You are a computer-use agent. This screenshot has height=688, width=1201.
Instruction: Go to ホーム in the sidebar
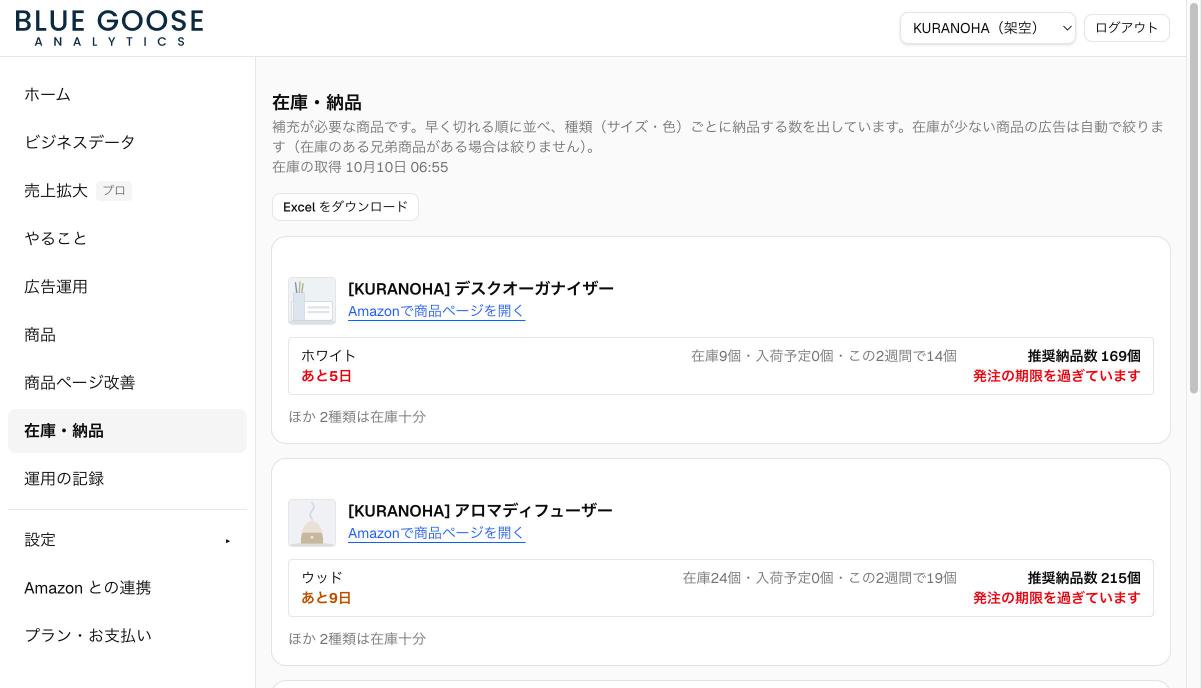click(127, 94)
